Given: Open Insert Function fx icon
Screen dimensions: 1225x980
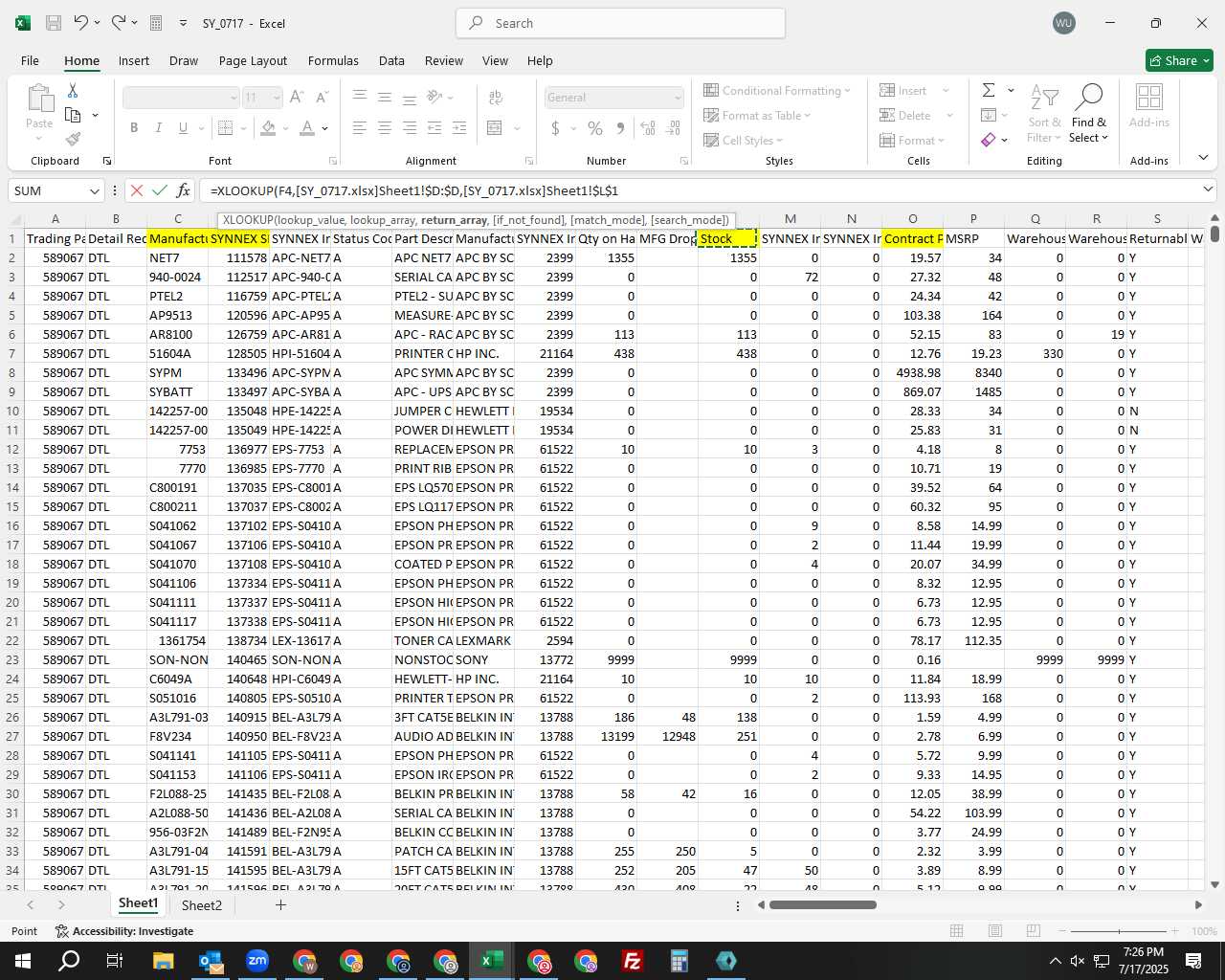Looking at the screenshot, I should coord(183,190).
